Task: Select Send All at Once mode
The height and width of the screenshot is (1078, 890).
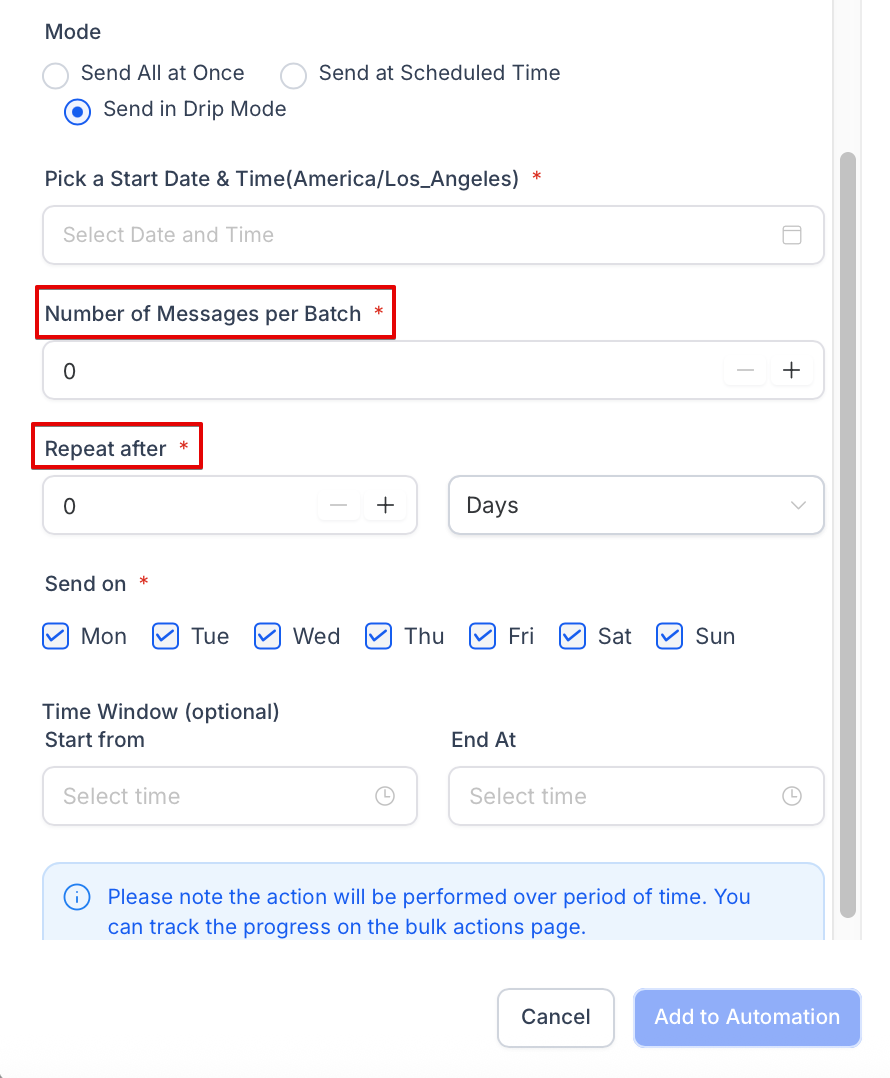Action: [56, 75]
